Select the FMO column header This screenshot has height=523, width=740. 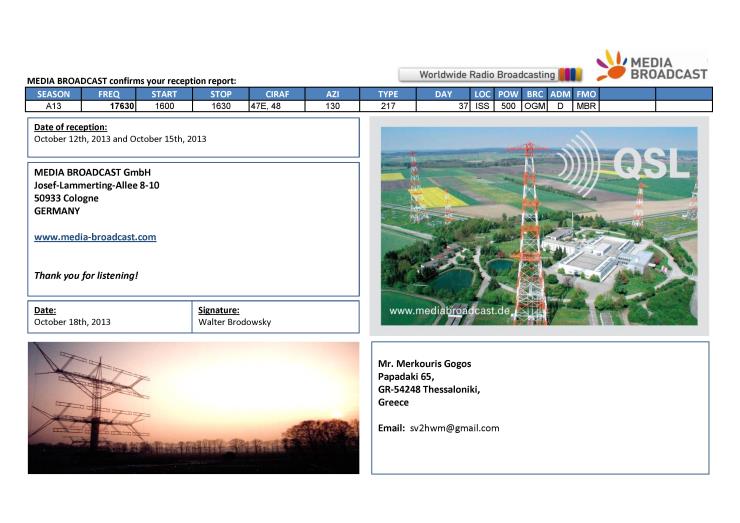tap(586, 94)
